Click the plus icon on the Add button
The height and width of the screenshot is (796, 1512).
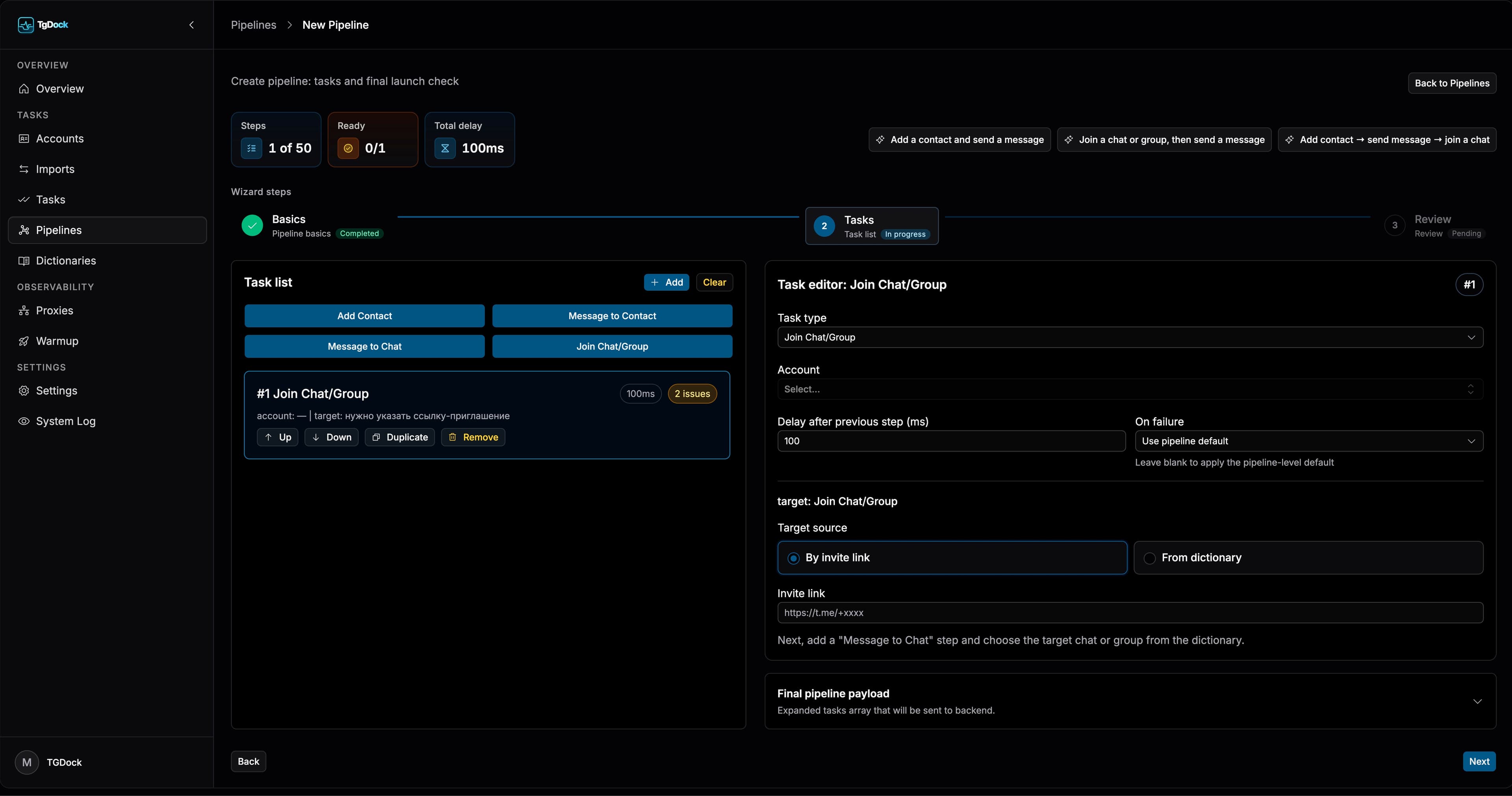[654, 282]
